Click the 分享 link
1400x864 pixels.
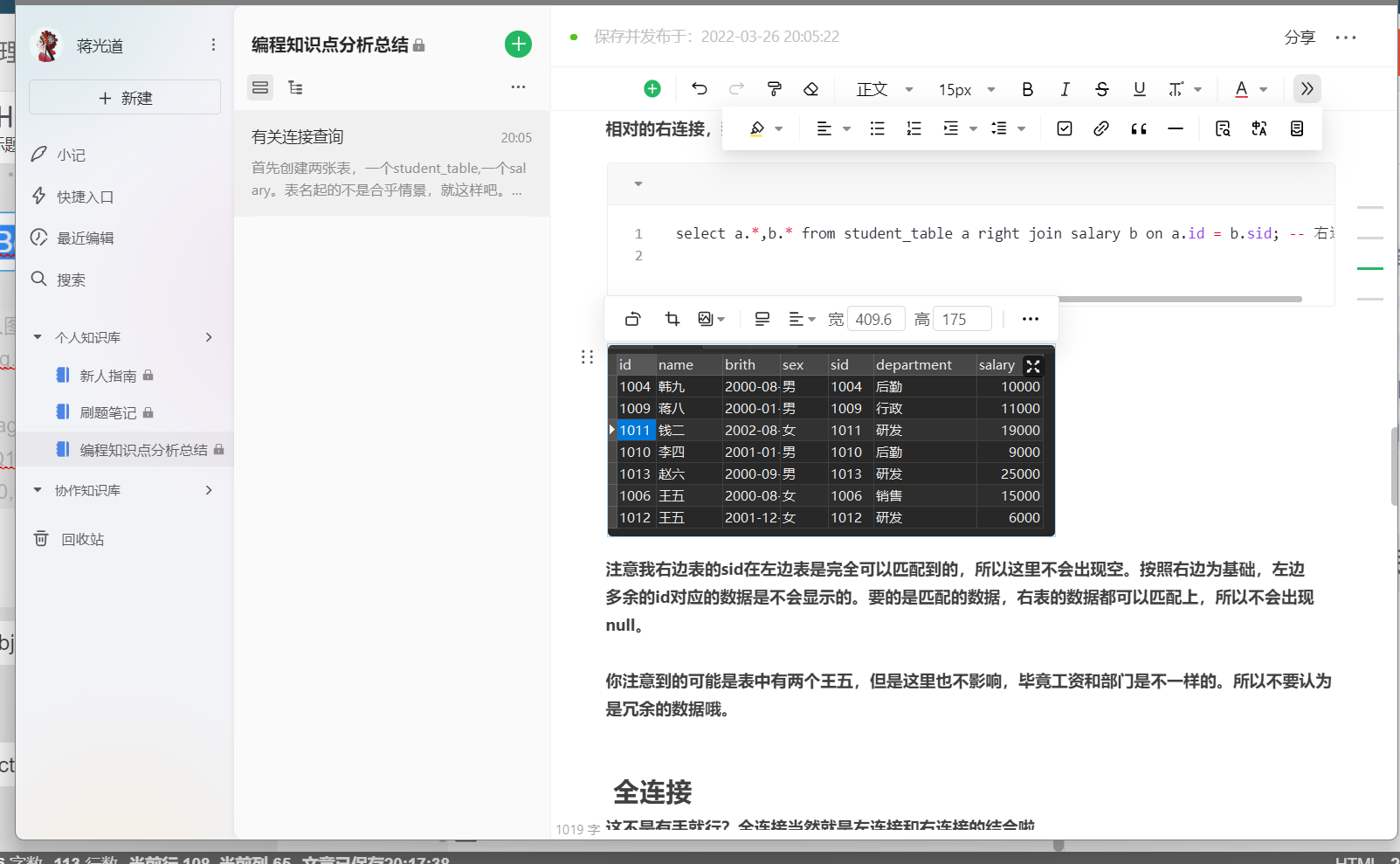pos(1300,37)
